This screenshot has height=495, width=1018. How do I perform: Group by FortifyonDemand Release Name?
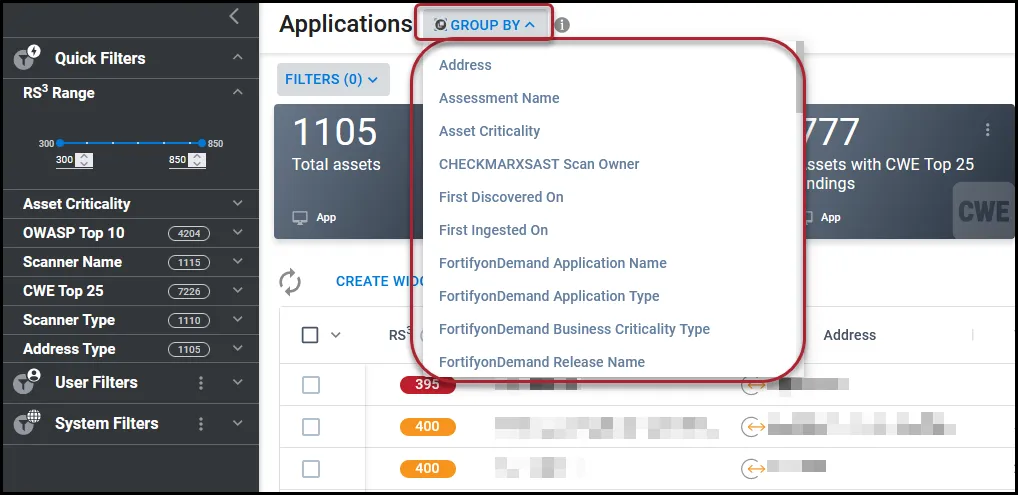[x=541, y=362]
